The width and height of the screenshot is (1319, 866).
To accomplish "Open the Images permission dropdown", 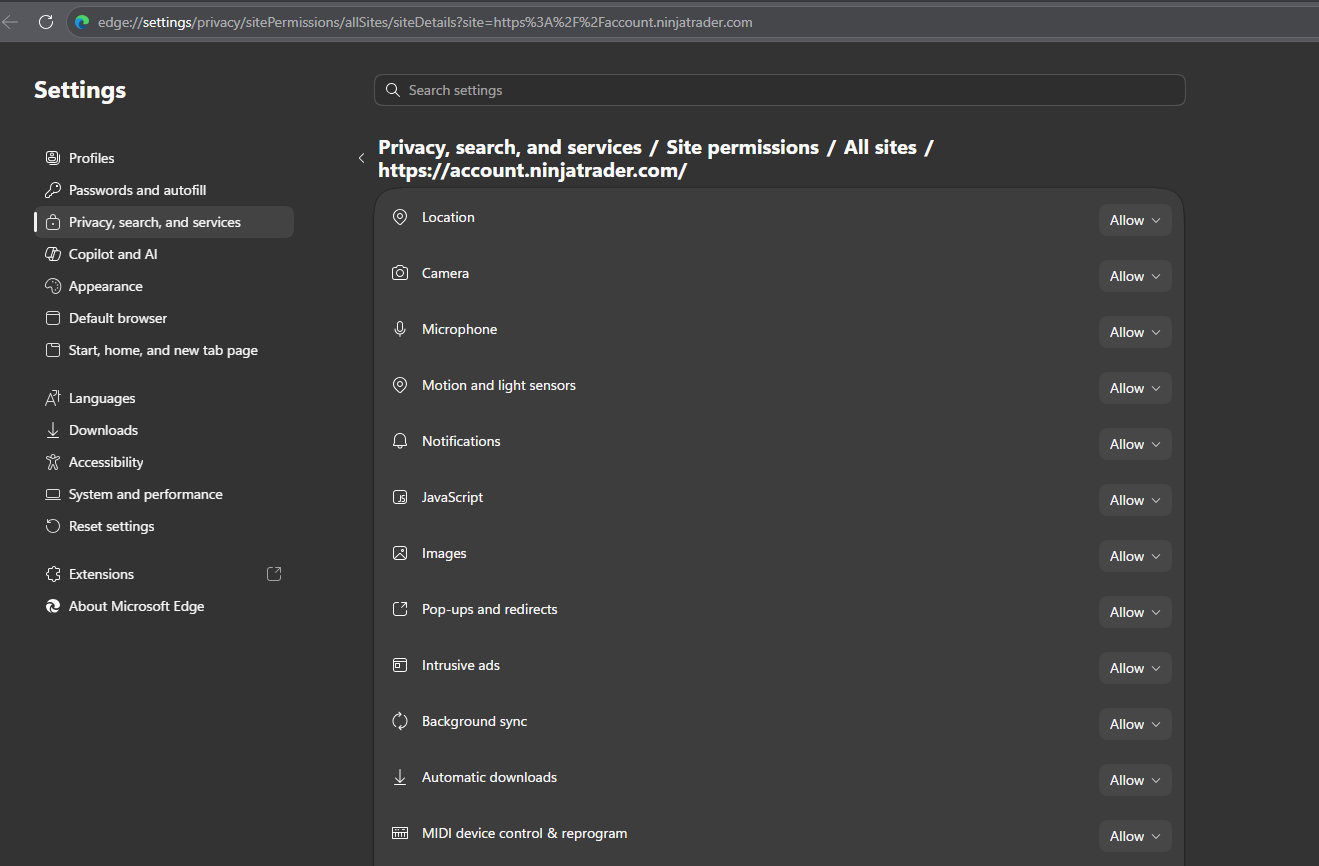I will point(1135,557).
